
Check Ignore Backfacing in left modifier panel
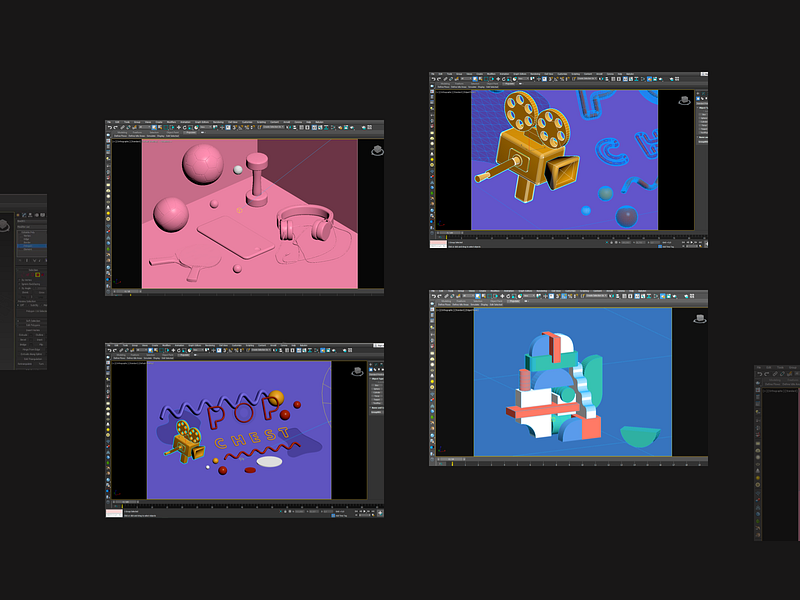[30, 284]
